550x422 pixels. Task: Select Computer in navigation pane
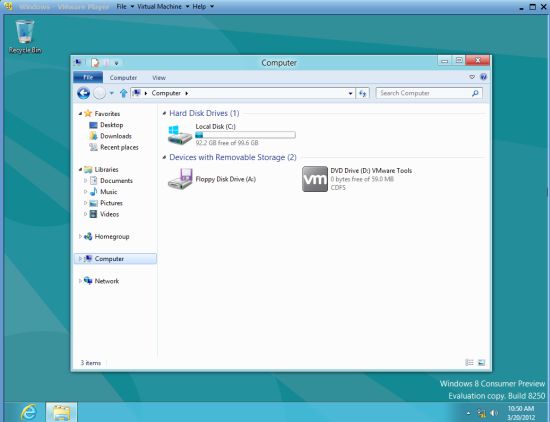[109, 259]
